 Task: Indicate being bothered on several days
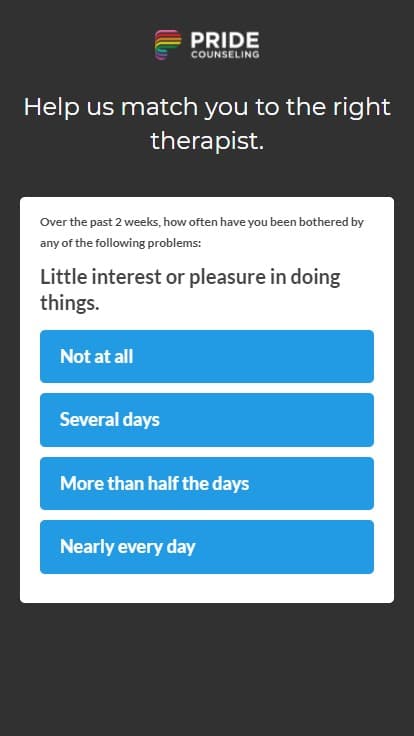[207, 420]
